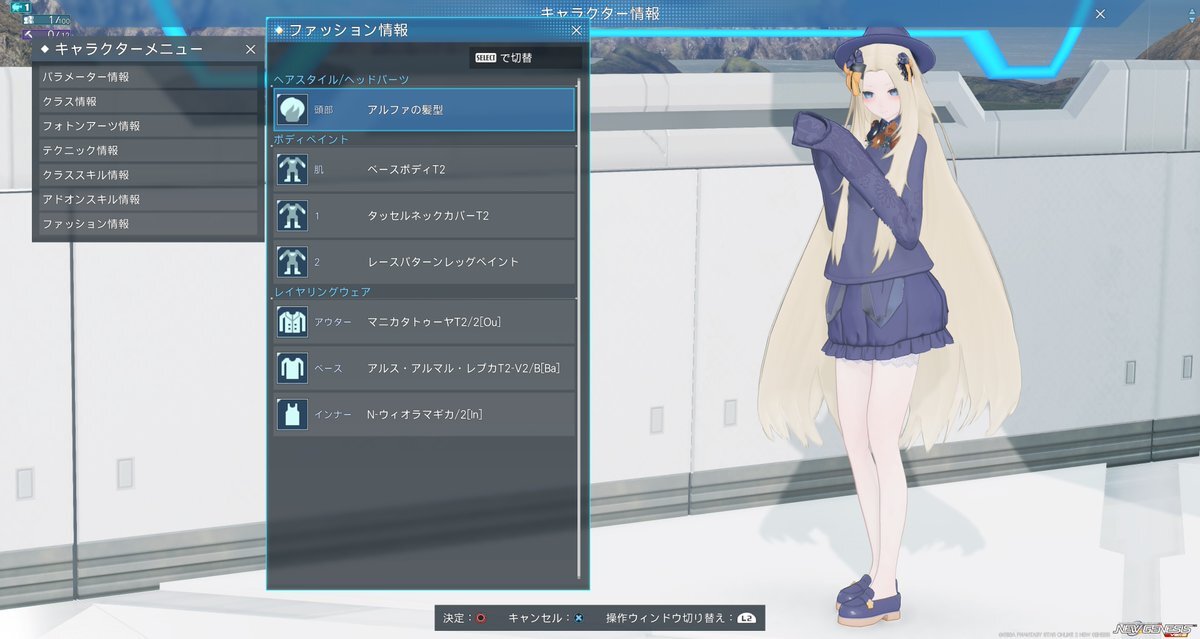Select the マニカタトゥーヤT2/2[Ou] row text
Image resolution: width=1200 pixels, height=639 pixels.
coord(434,321)
